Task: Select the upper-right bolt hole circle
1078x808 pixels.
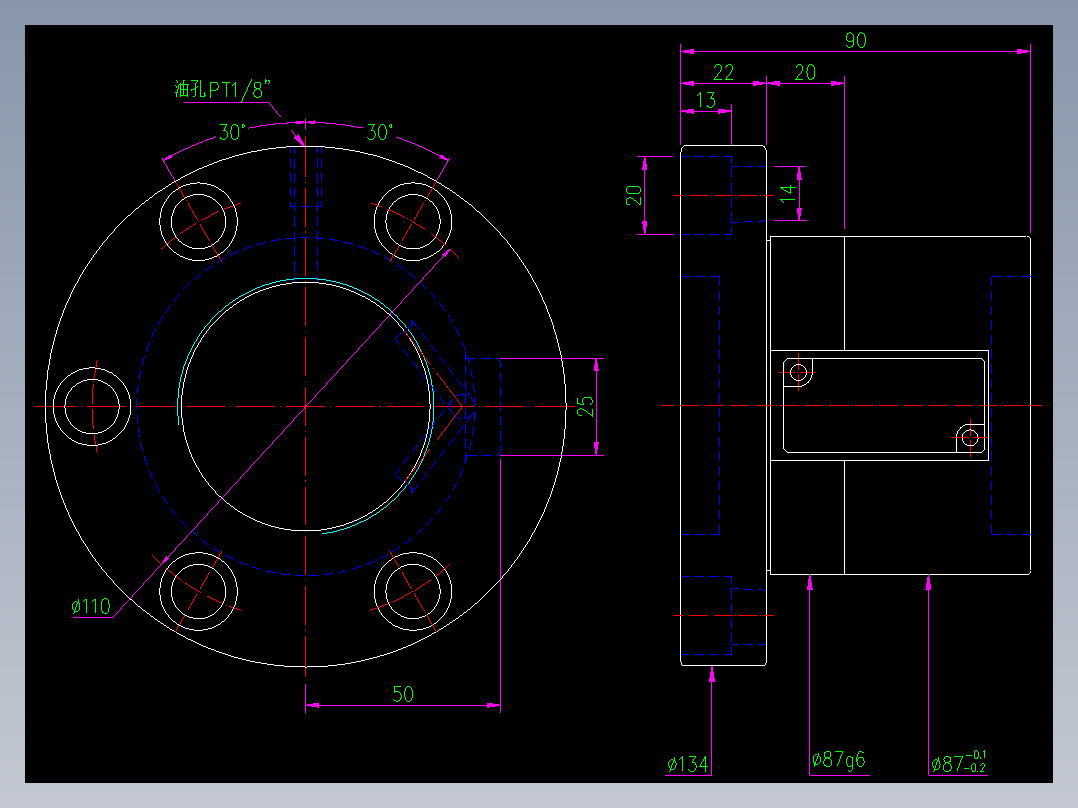Action: pos(412,221)
